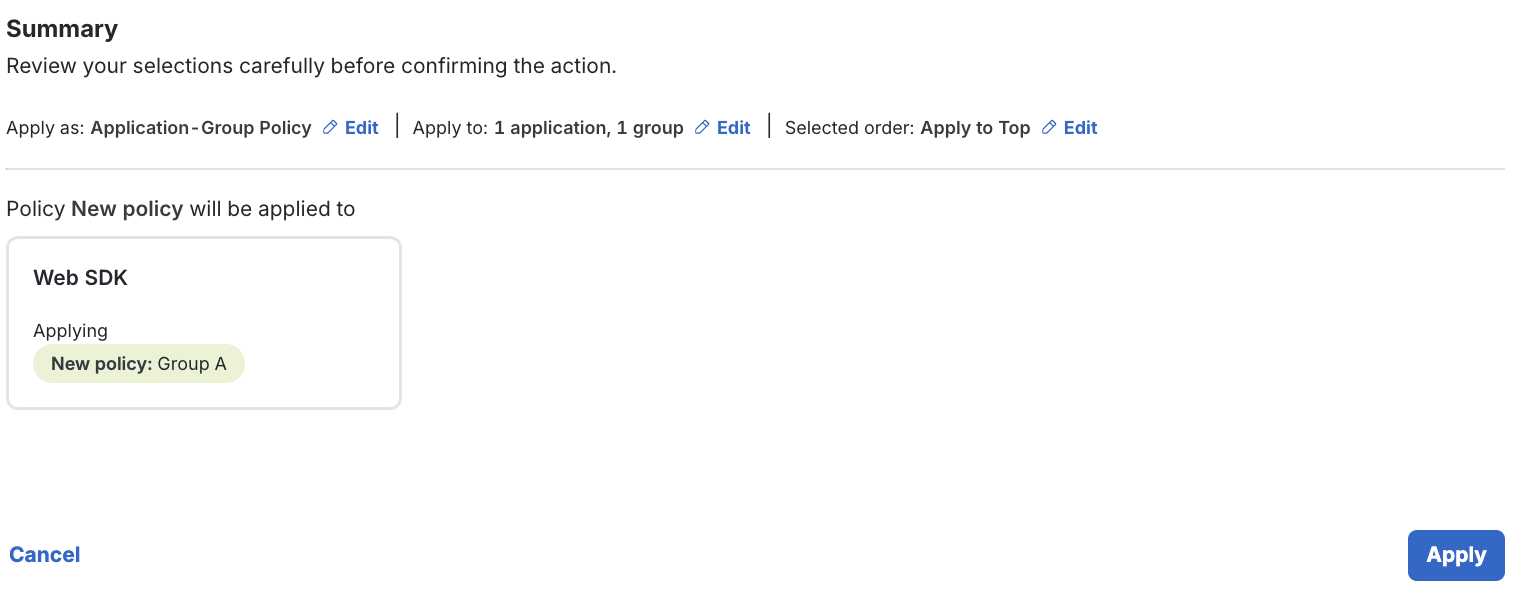The width and height of the screenshot is (1514, 598).
Task: Click the Apply button
Action: point(1455,555)
